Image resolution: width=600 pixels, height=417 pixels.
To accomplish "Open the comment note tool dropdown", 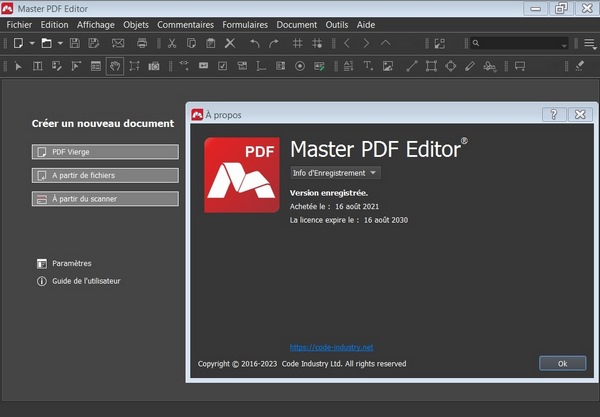I will tap(520, 66).
